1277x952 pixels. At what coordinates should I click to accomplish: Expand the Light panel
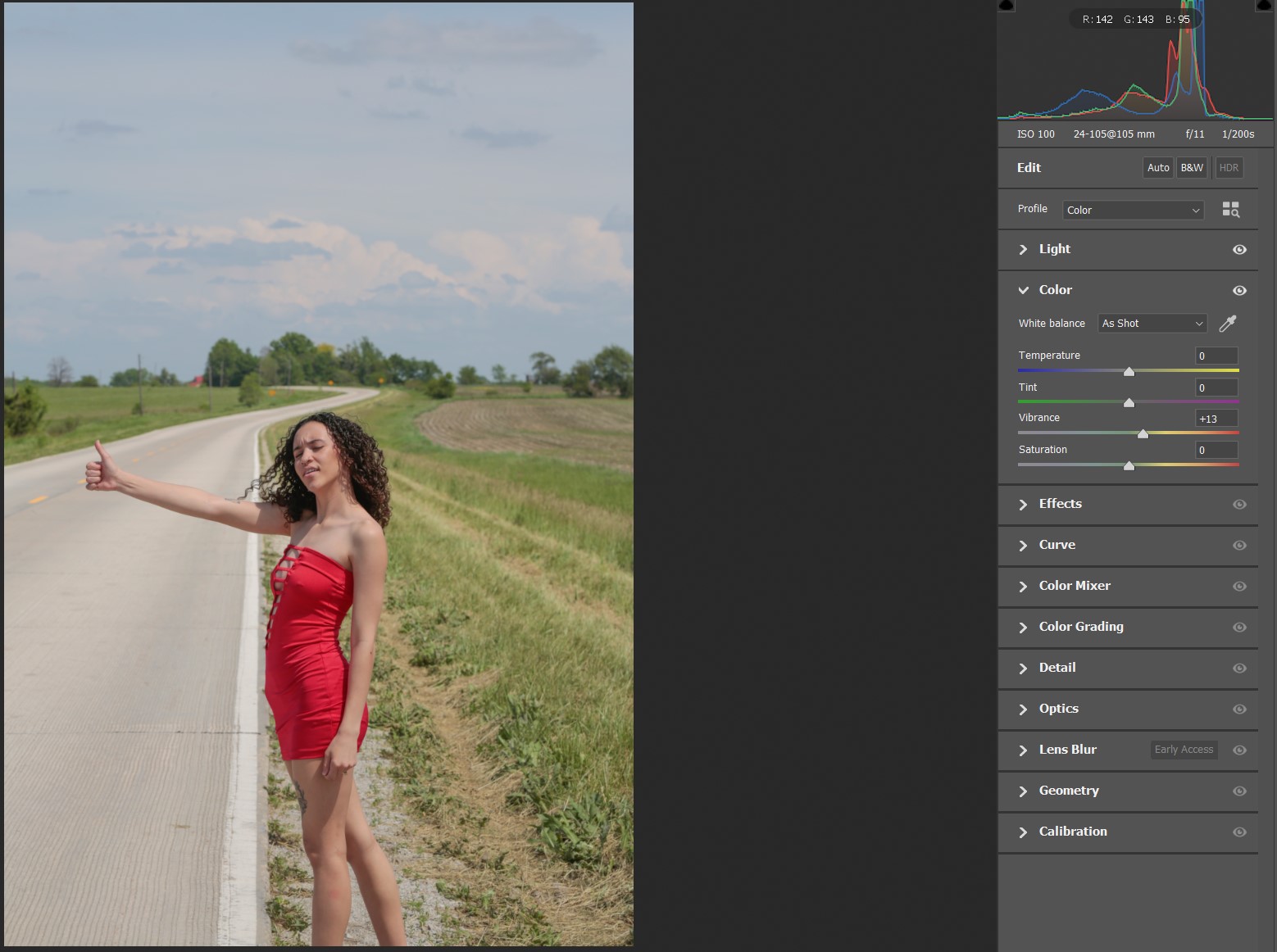1023,250
